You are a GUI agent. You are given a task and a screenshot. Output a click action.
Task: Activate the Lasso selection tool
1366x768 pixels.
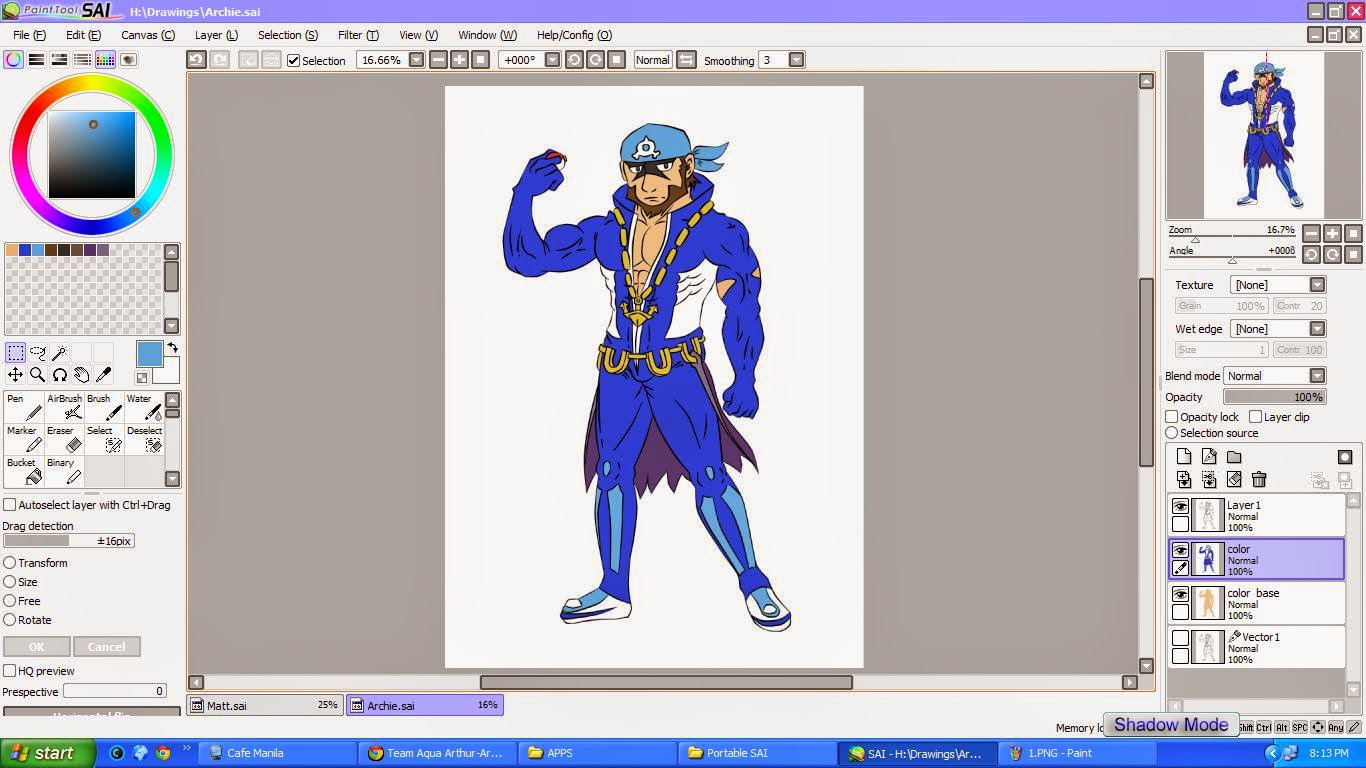(37, 353)
